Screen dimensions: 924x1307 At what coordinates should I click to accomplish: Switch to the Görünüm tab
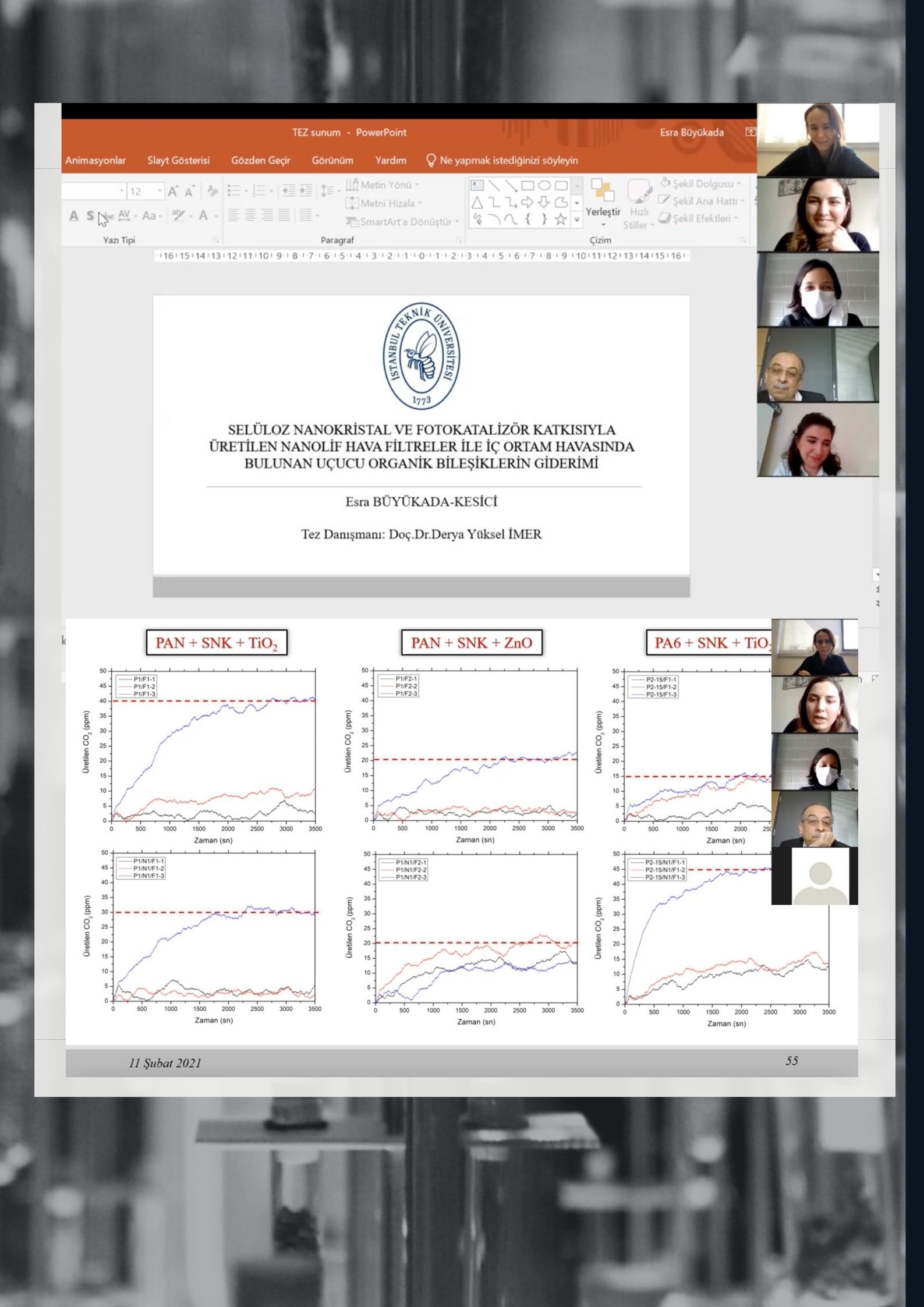[x=332, y=160]
